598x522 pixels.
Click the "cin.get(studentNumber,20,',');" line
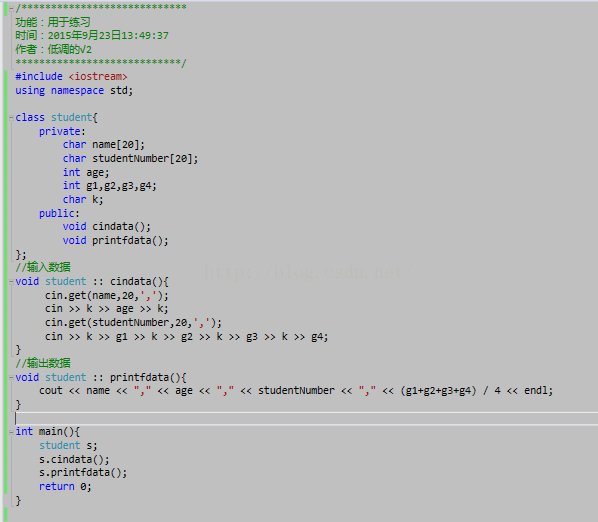coord(133,323)
